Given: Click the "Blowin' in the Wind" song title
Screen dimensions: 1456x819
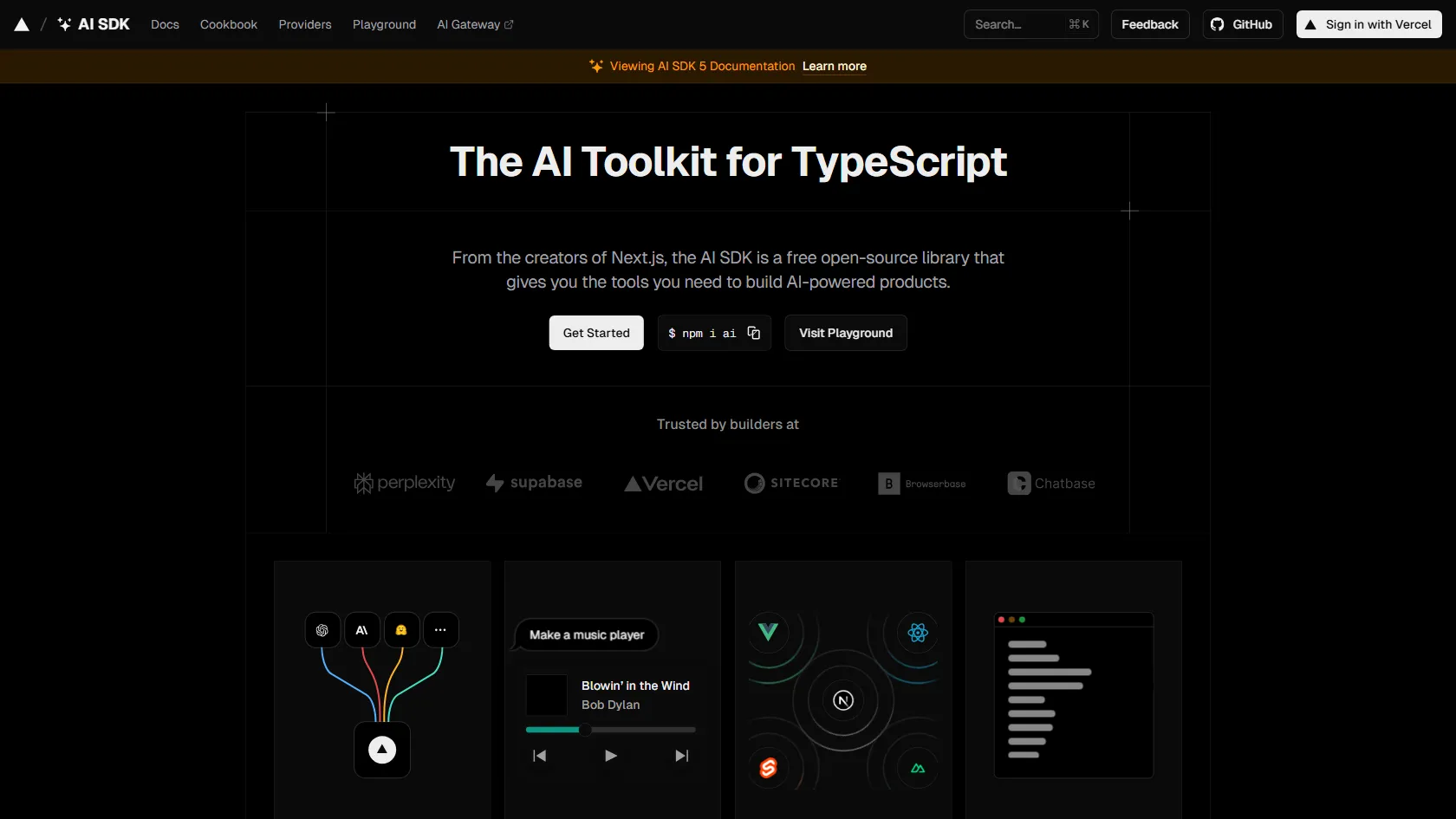Looking at the screenshot, I should (635, 686).
